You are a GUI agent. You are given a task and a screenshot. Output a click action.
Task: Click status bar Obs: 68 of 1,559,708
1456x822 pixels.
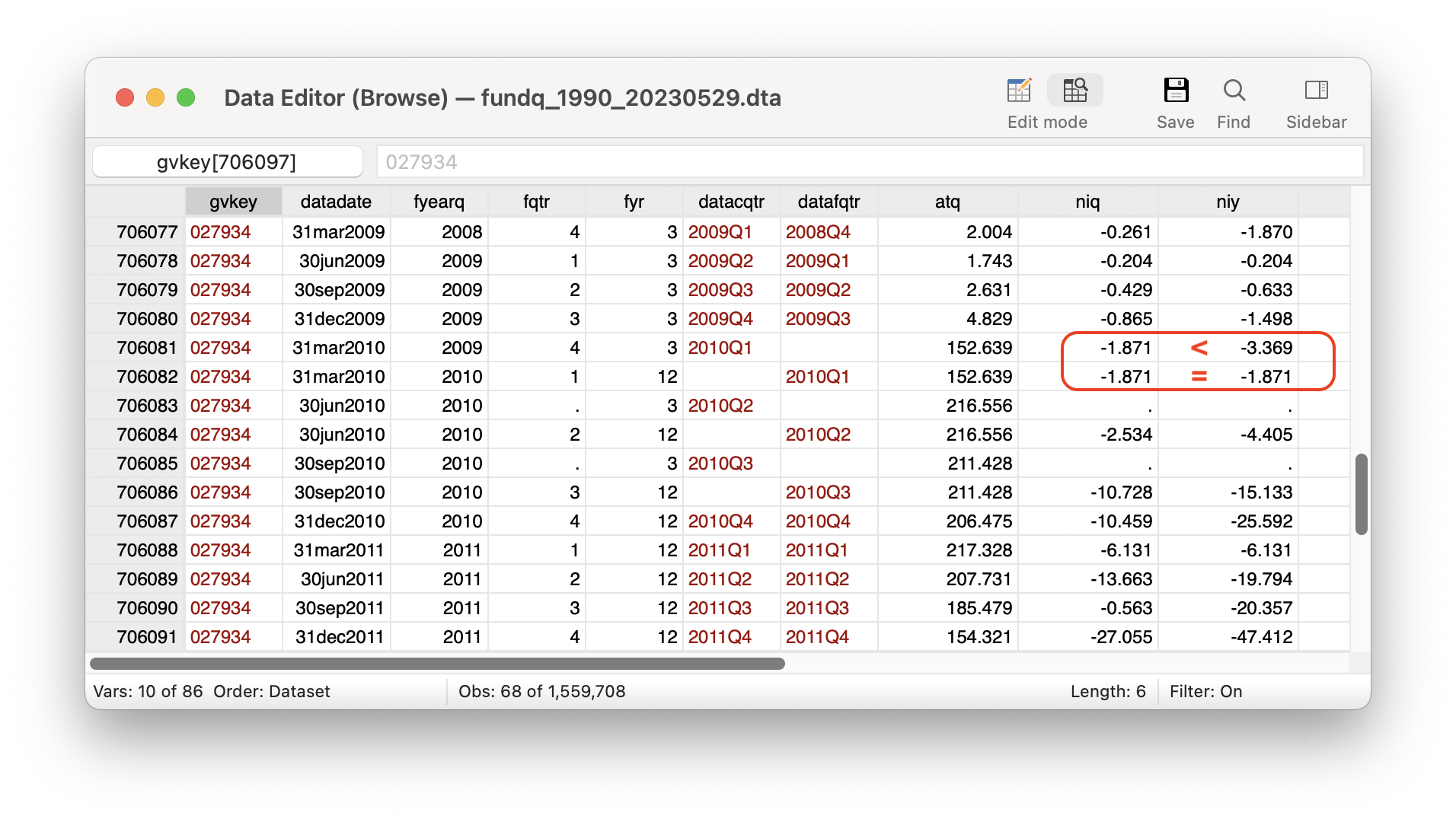[x=542, y=691]
